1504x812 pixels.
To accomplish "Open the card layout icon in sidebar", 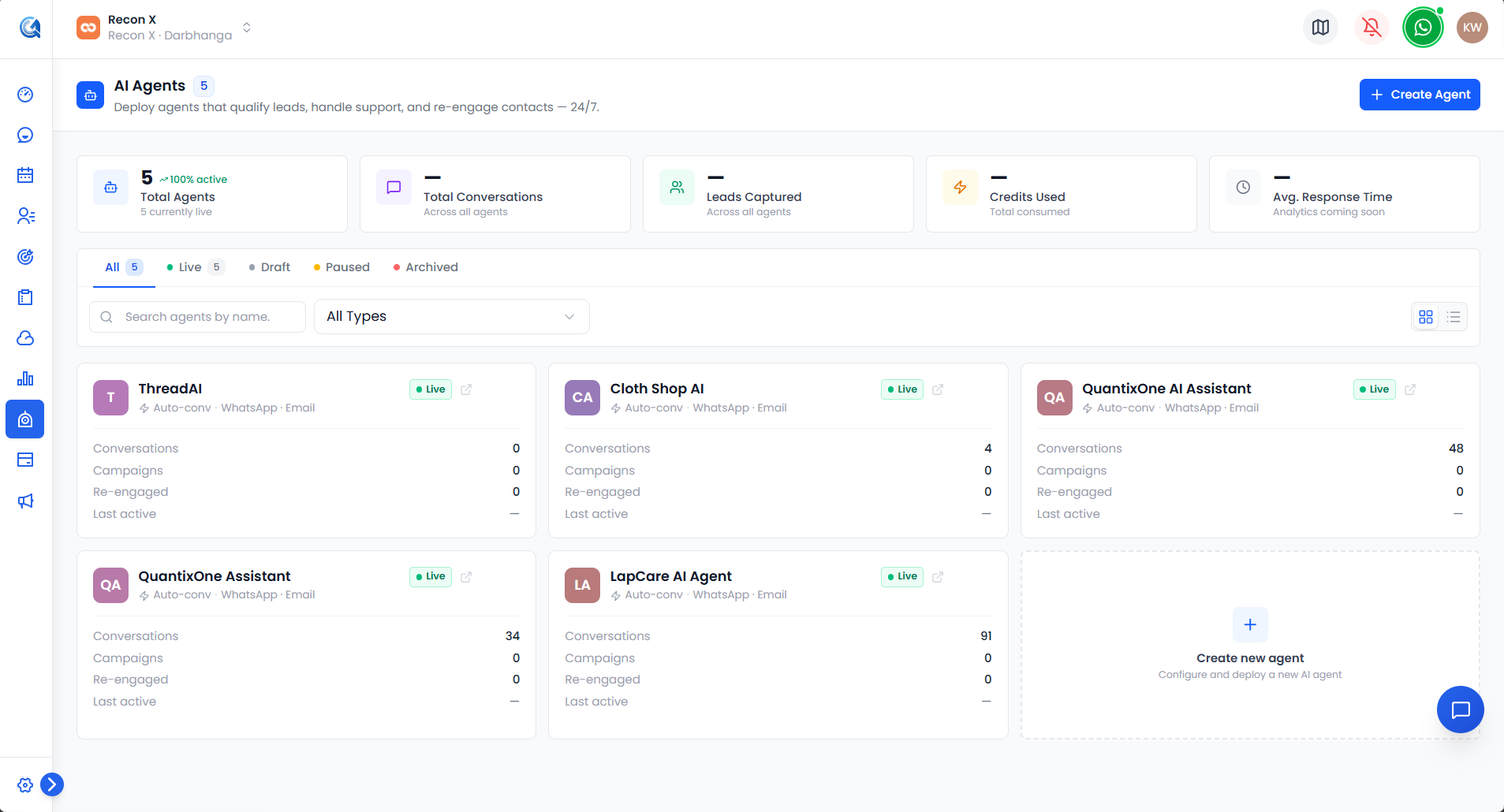I will (25, 460).
